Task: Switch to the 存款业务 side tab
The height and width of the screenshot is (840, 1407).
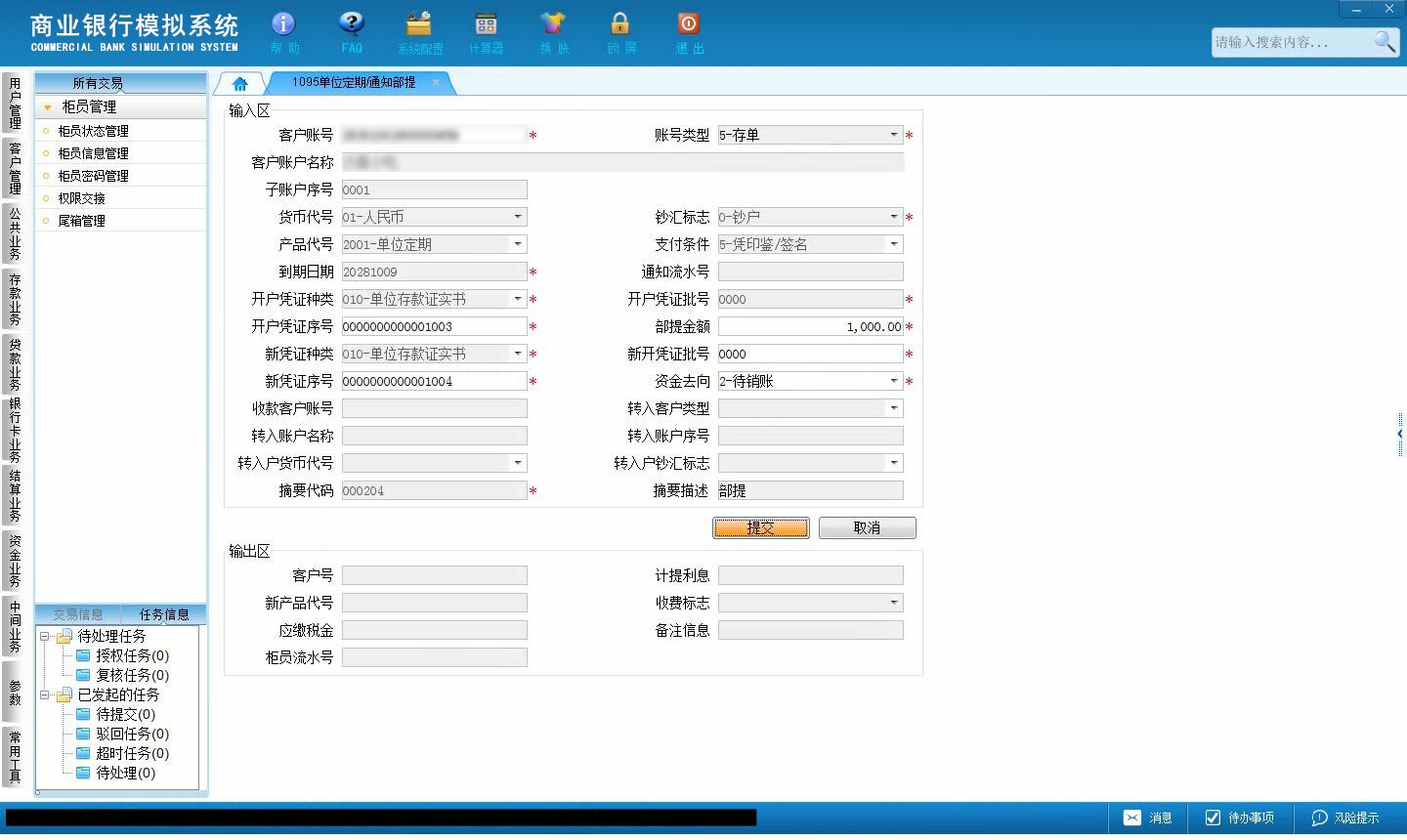Action: 15,299
